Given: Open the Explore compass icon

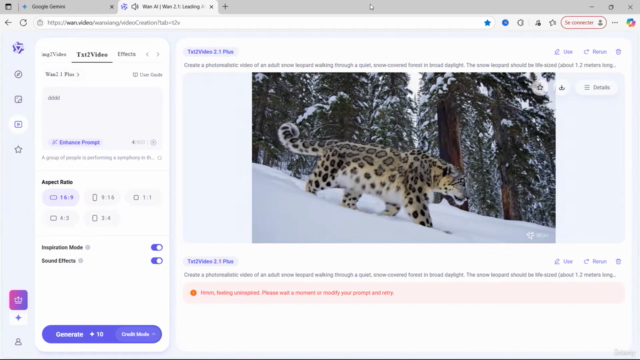Looking at the screenshot, I should click(x=18, y=74).
